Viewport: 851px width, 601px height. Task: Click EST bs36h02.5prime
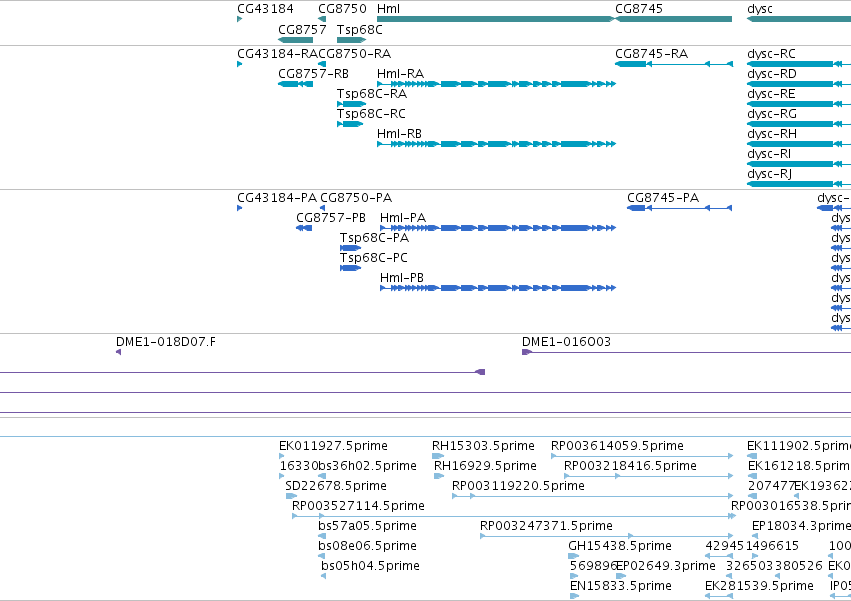pyautogui.click(x=322, y=476)
